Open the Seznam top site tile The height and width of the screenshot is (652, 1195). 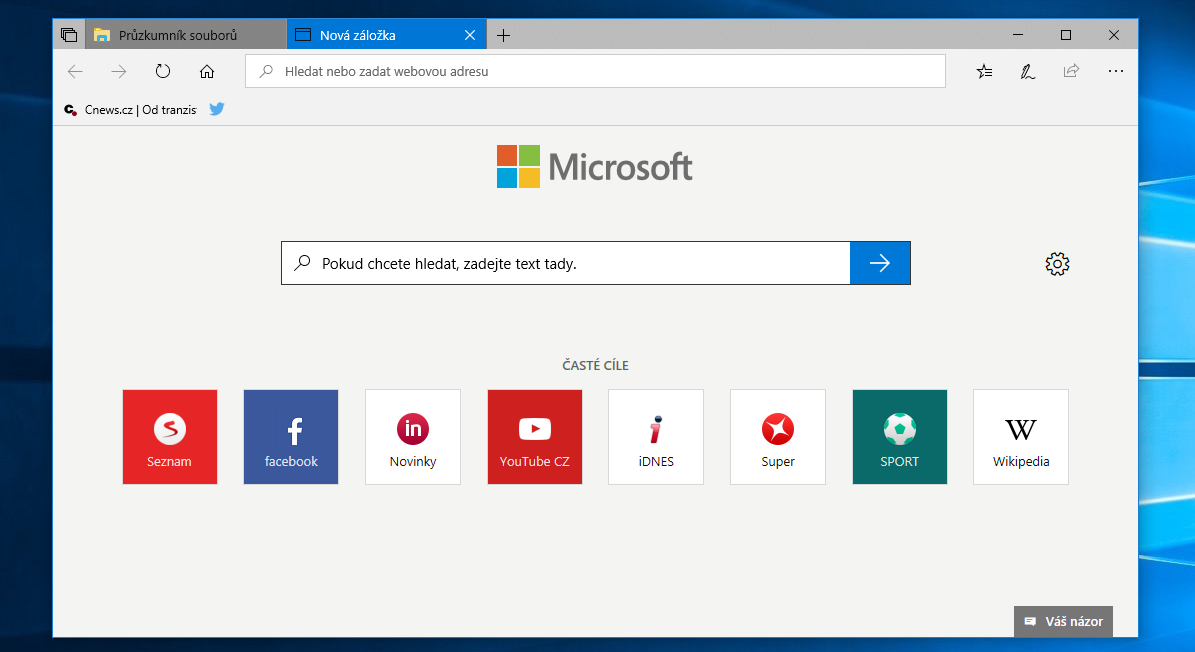tap(170, 437)
